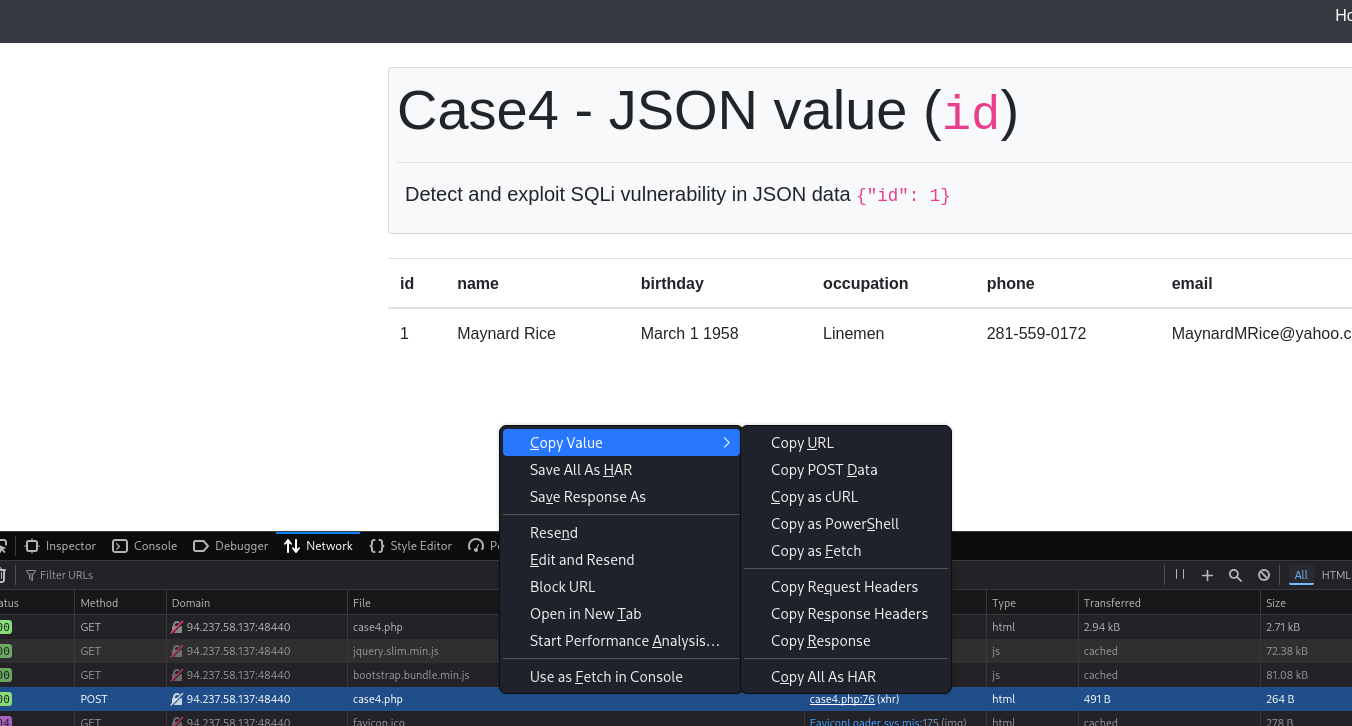Expand the Copy Value submenu

(620, 443)
